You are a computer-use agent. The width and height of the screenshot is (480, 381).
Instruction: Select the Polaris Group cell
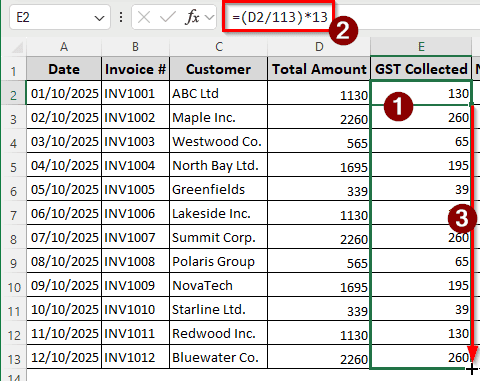pyautogui.click(x=218, y=261)
